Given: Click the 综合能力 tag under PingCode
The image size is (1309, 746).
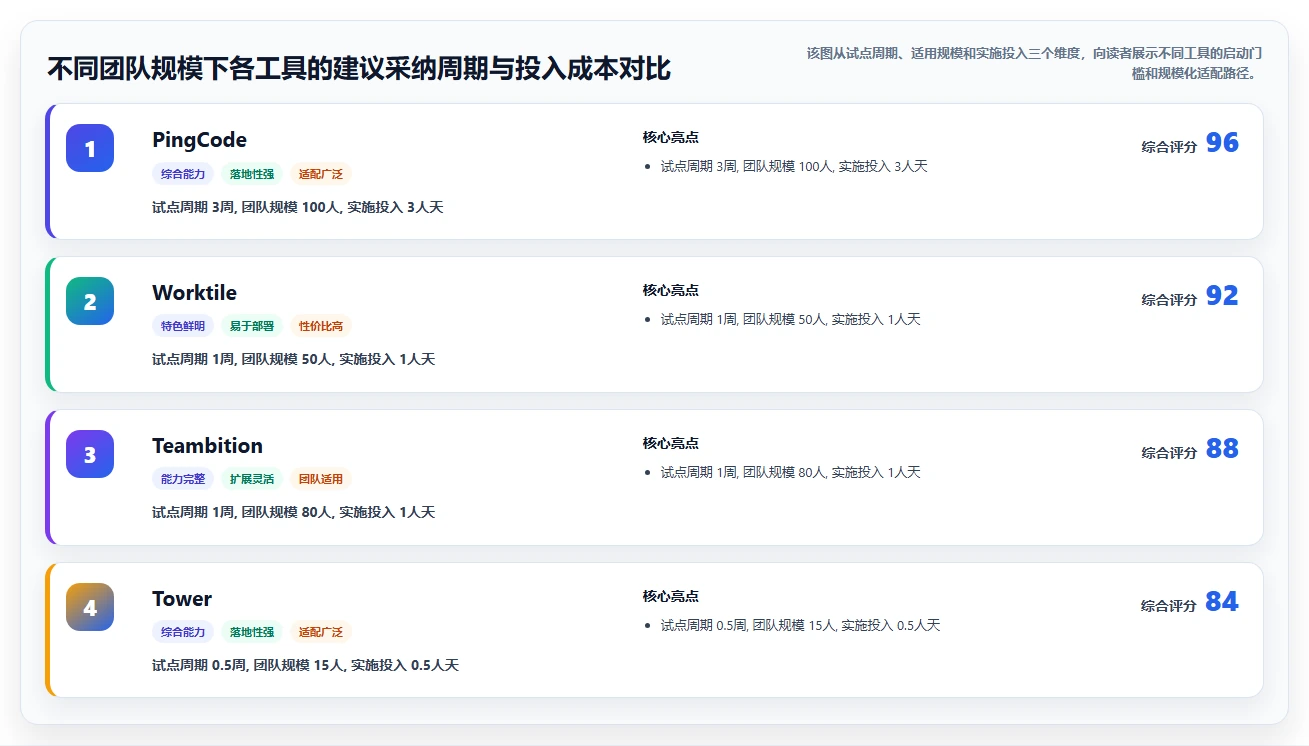Looking at the screenshot, I should [x=183, y=174].
